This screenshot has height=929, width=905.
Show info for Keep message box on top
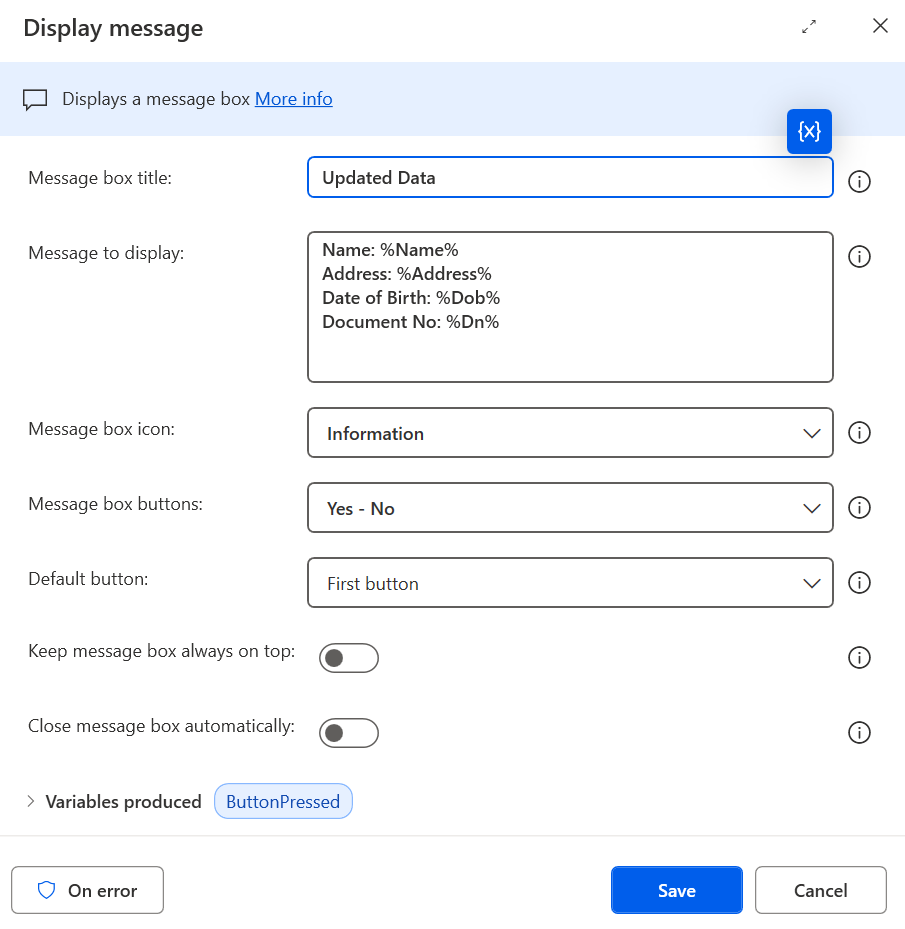coord(859,658)
